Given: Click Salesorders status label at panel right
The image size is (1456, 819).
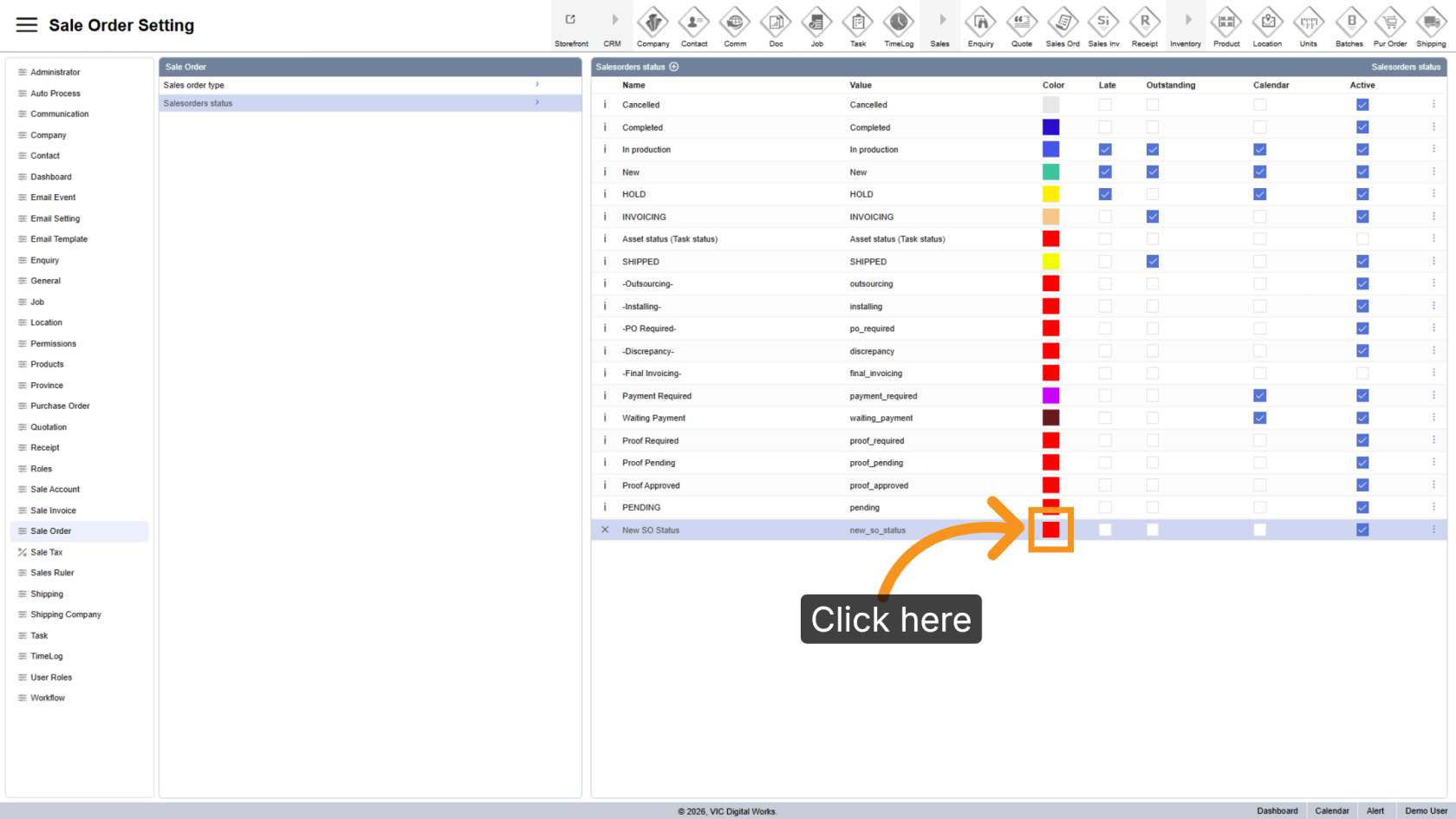Looking at the screenshot, I should [1406, 67].
